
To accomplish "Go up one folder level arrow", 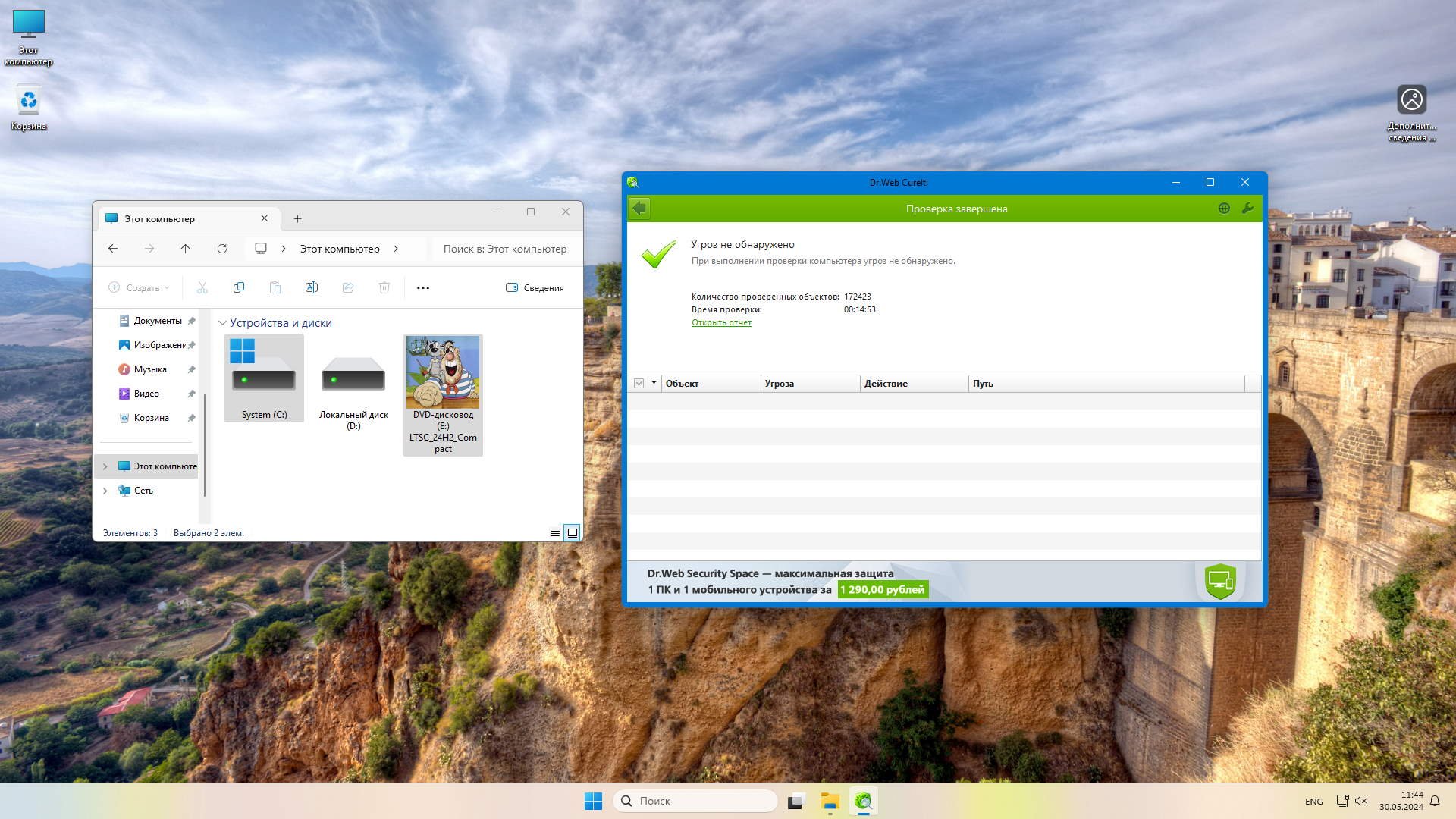I will pyautogui.click(x=185, y=249).
